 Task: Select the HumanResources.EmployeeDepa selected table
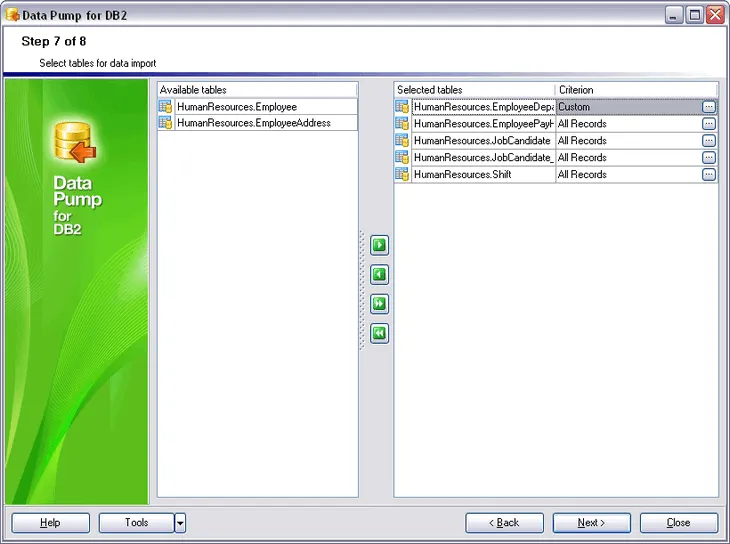tap(483, 107)
